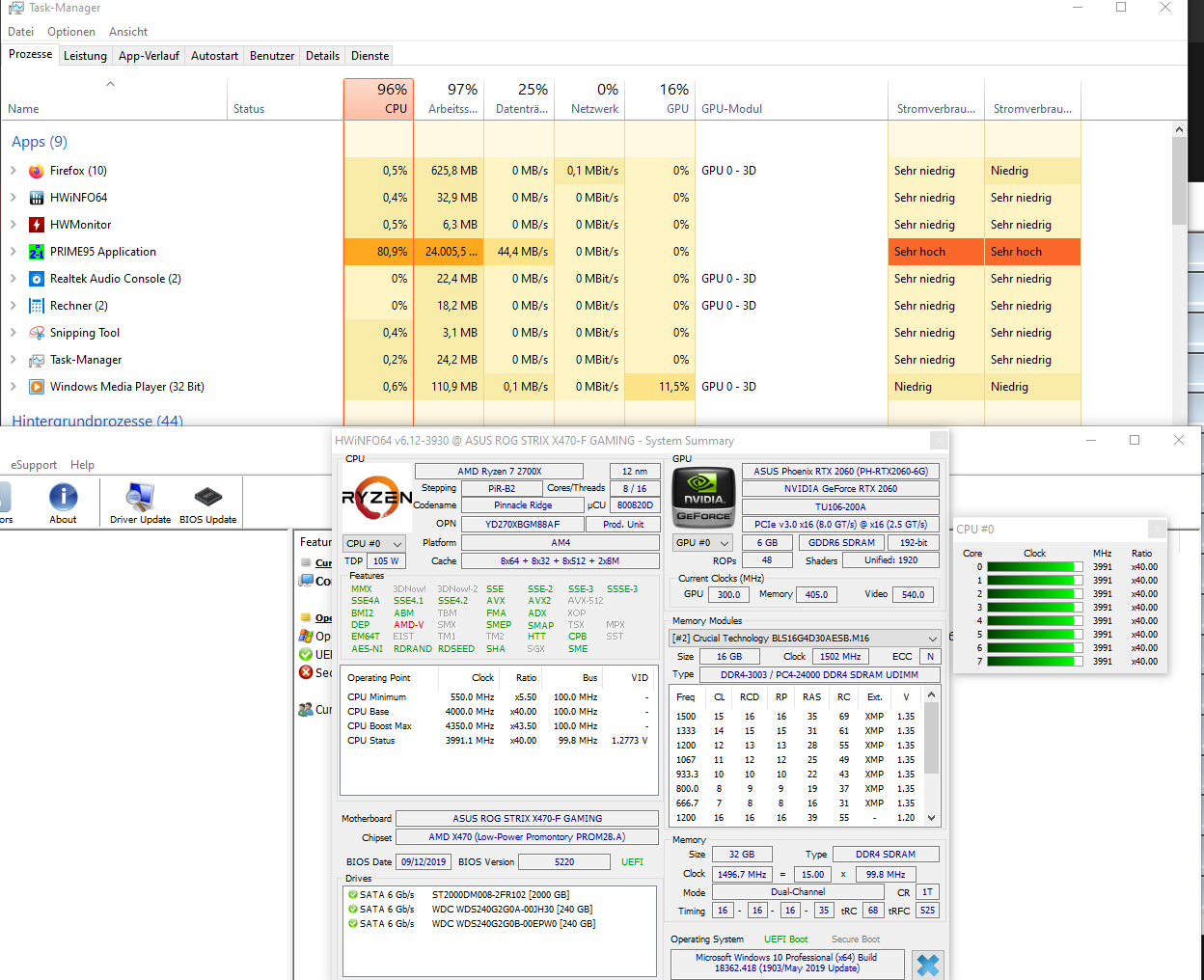Expand the Realtek Audio Console (2) group
Image resolution: width=1204 pixels, height=980 pixels.
14,279
